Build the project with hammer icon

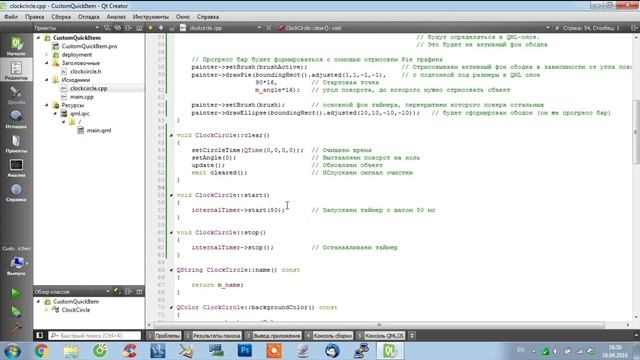click(16, 328)
